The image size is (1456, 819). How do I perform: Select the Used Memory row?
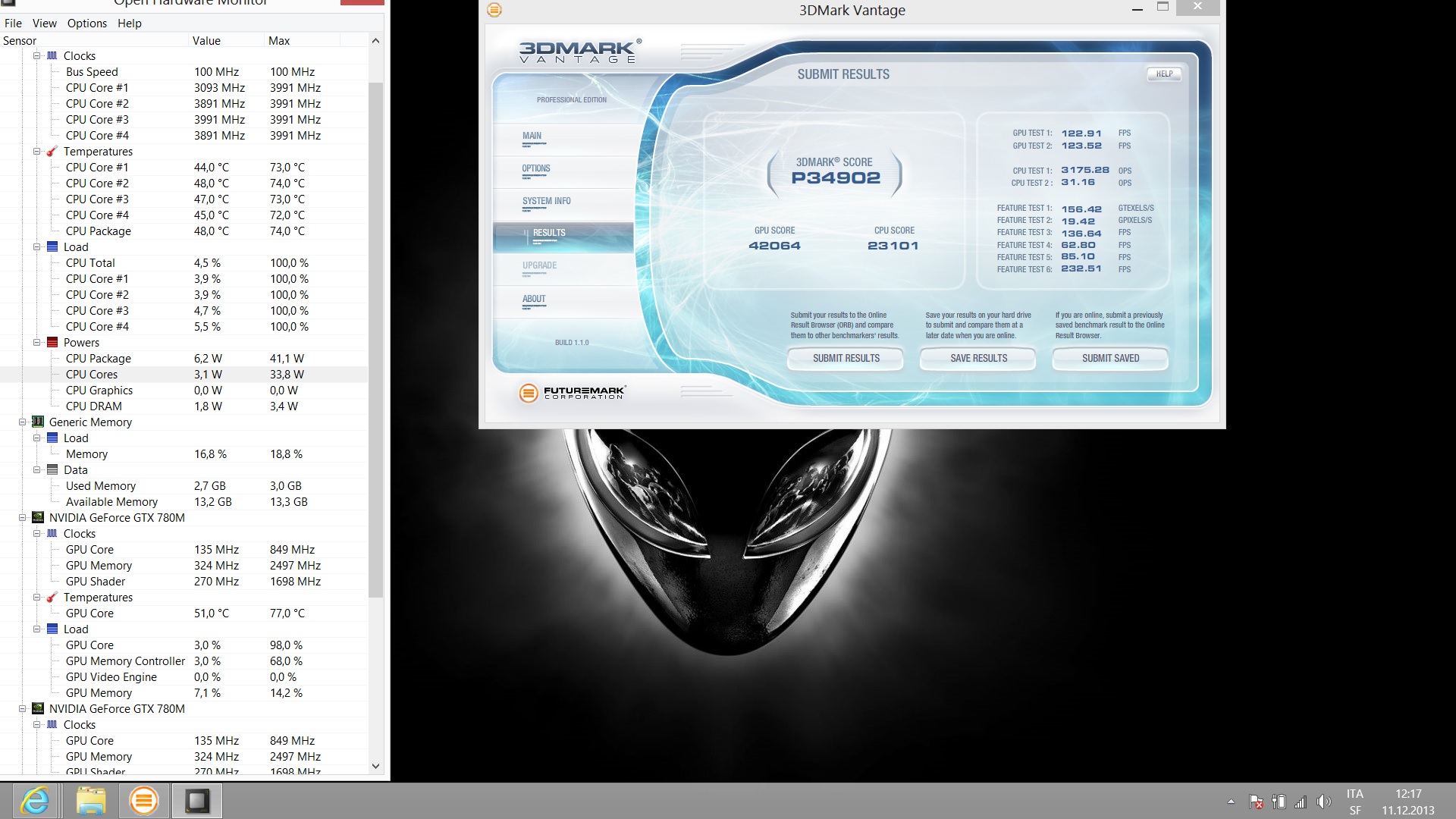[184, 486]
